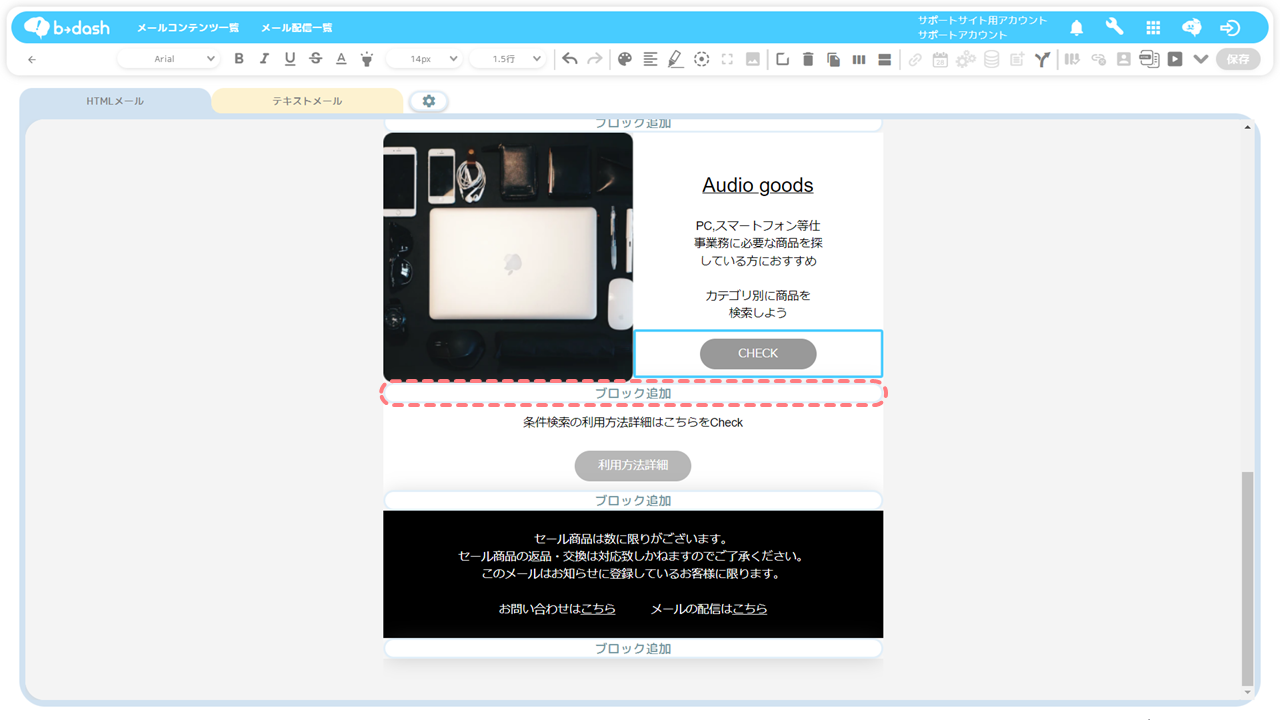The image size is (1280, 720).
Task: Click the person card icon
Action: (x=1124, y=59)
